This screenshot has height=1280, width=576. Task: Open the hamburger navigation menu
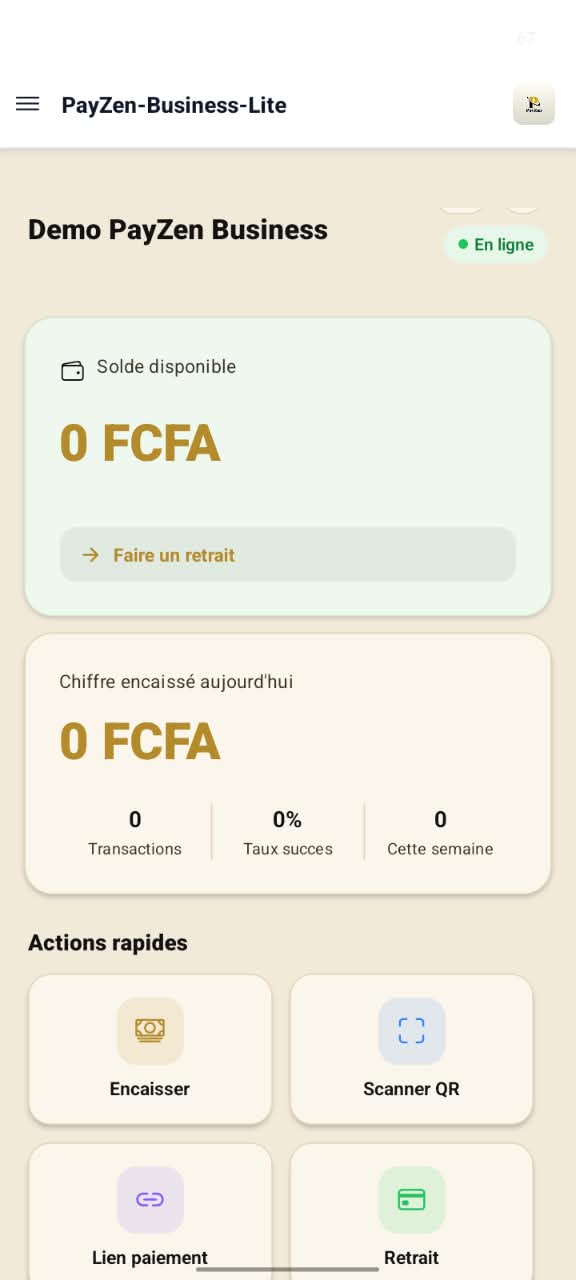click(x=28, y=104)
